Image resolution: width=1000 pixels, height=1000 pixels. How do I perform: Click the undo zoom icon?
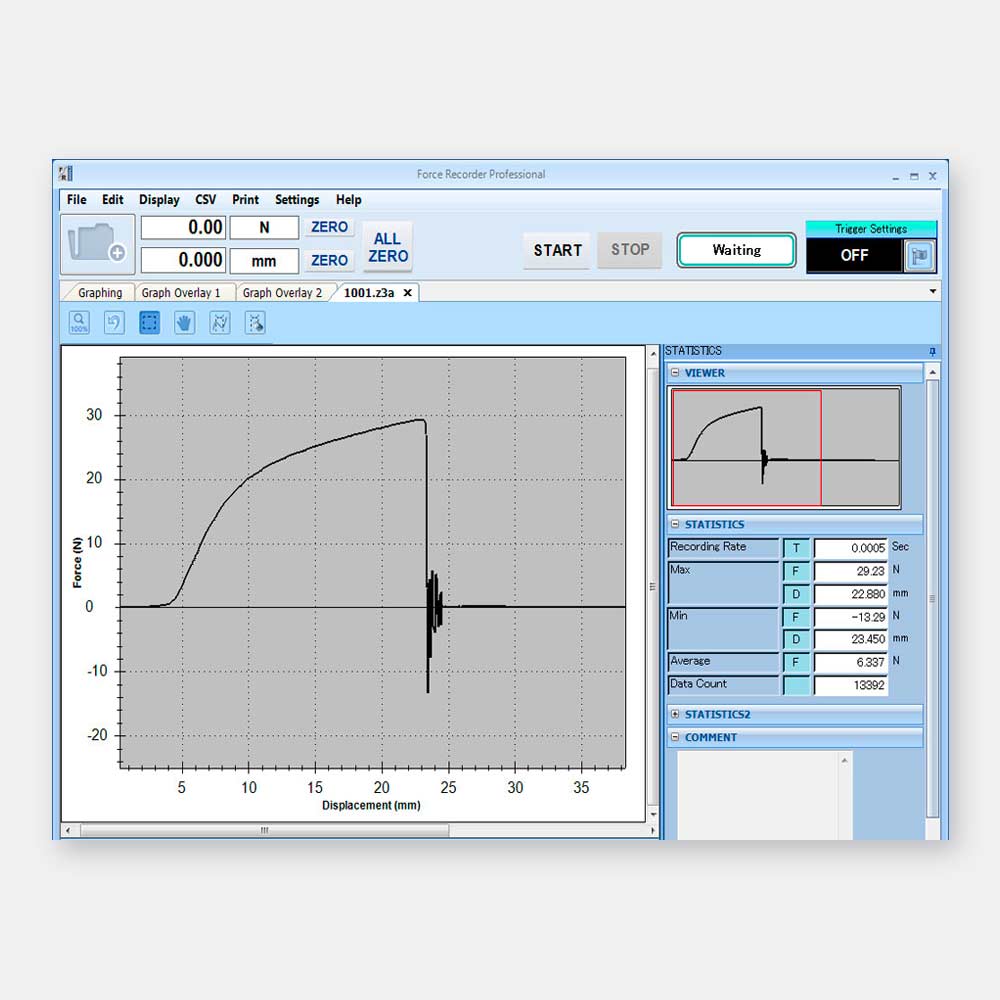114,323
